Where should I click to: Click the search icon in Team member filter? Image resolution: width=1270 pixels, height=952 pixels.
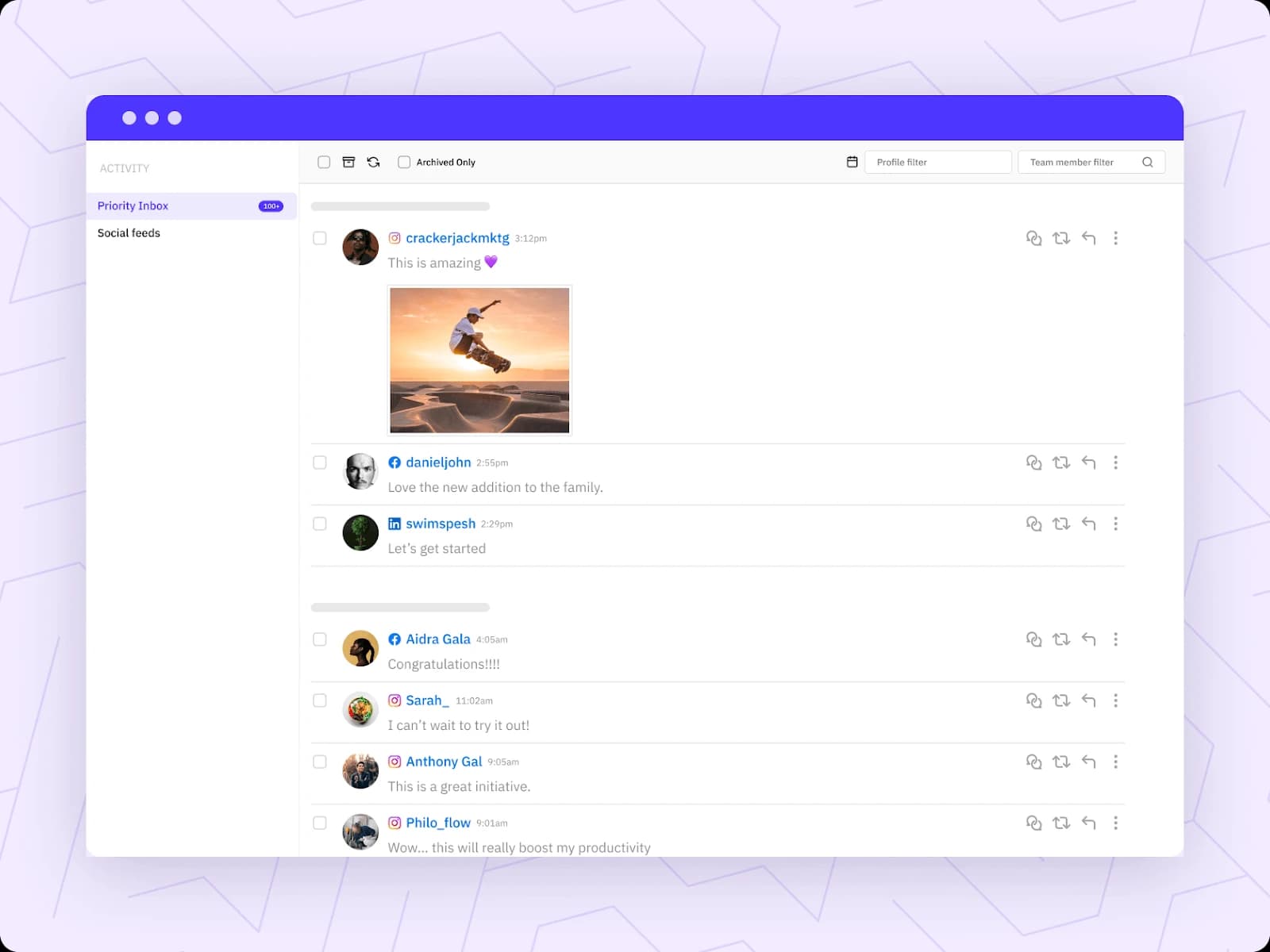[1148, 162]
